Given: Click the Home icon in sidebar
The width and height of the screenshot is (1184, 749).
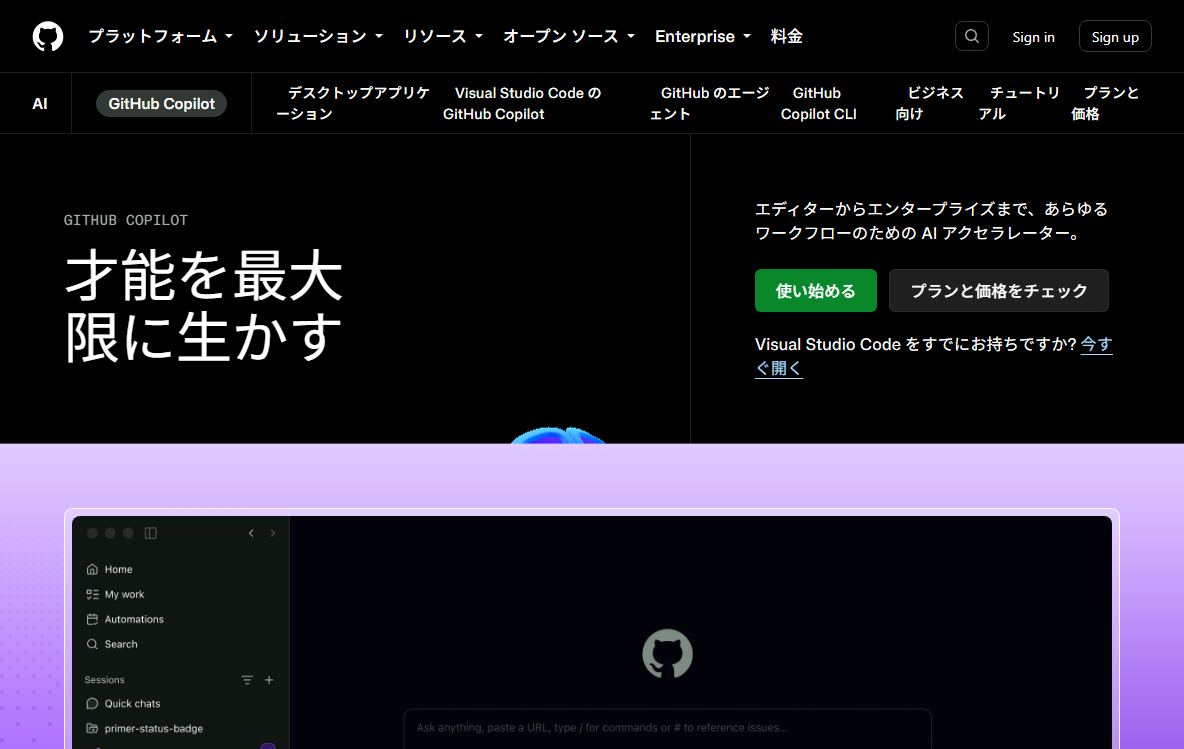Looking at the screenshot, I should point(92,569).
